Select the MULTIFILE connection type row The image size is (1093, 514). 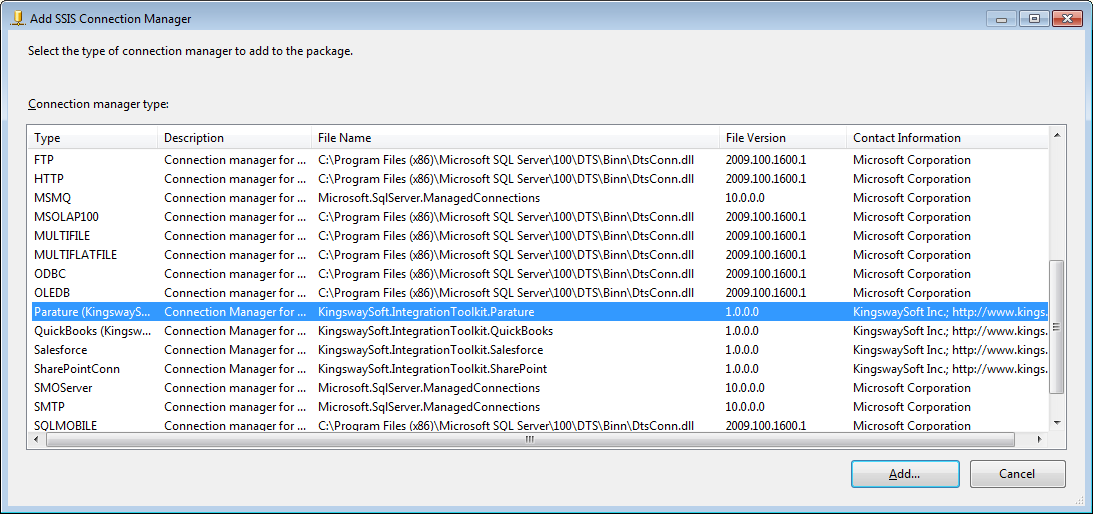(537, 236)
